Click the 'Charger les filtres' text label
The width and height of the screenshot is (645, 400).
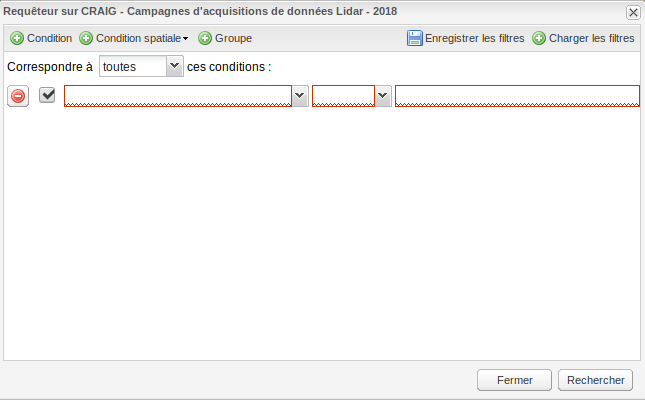click(592, 38)
